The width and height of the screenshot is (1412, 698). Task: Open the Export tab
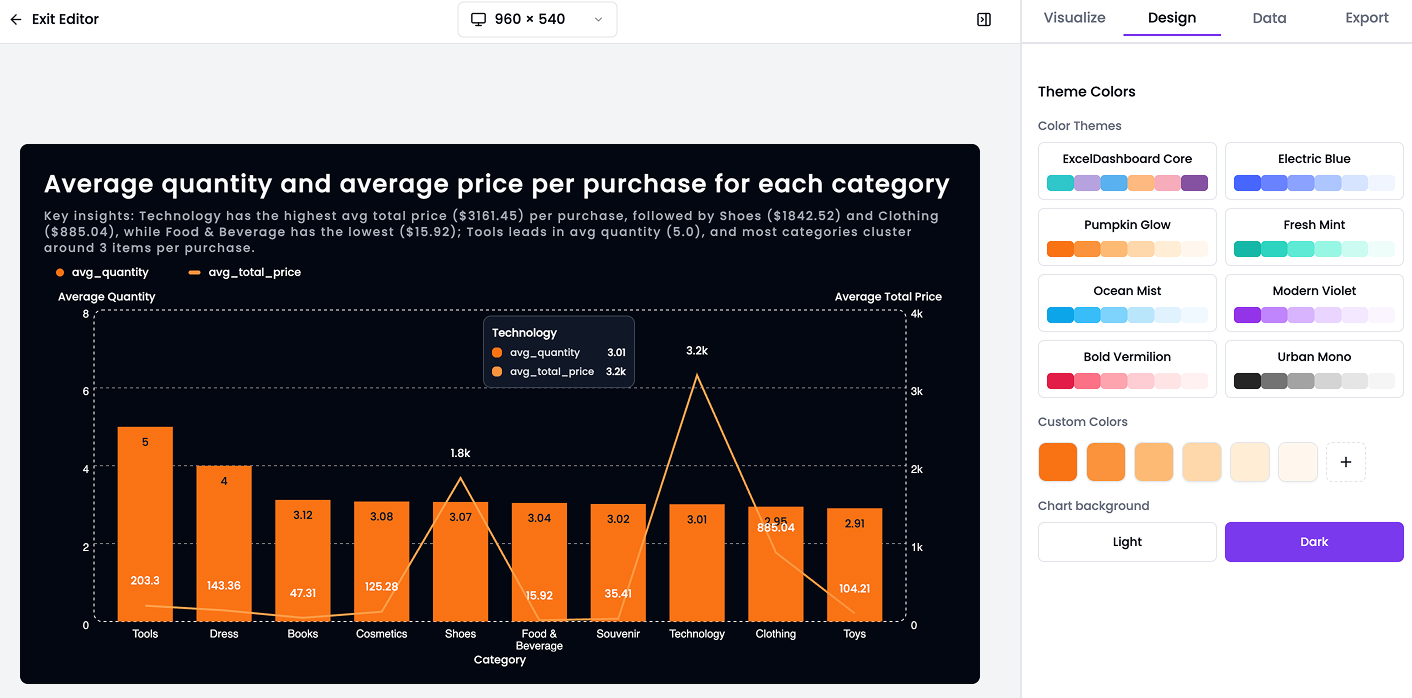(x=1366, y=18)
